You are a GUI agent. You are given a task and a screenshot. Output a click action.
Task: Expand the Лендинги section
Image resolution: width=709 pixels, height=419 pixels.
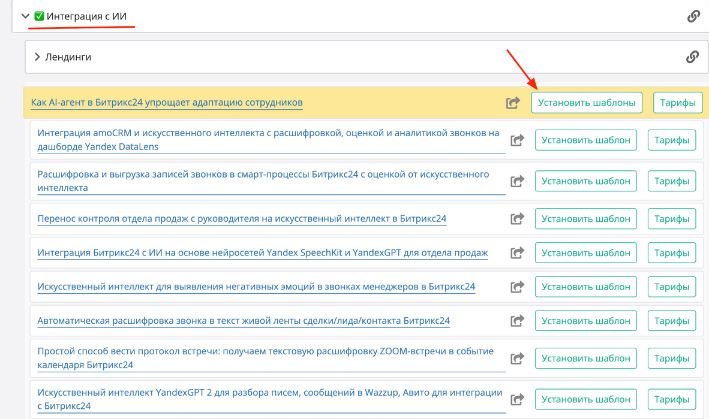pos(36,58)
